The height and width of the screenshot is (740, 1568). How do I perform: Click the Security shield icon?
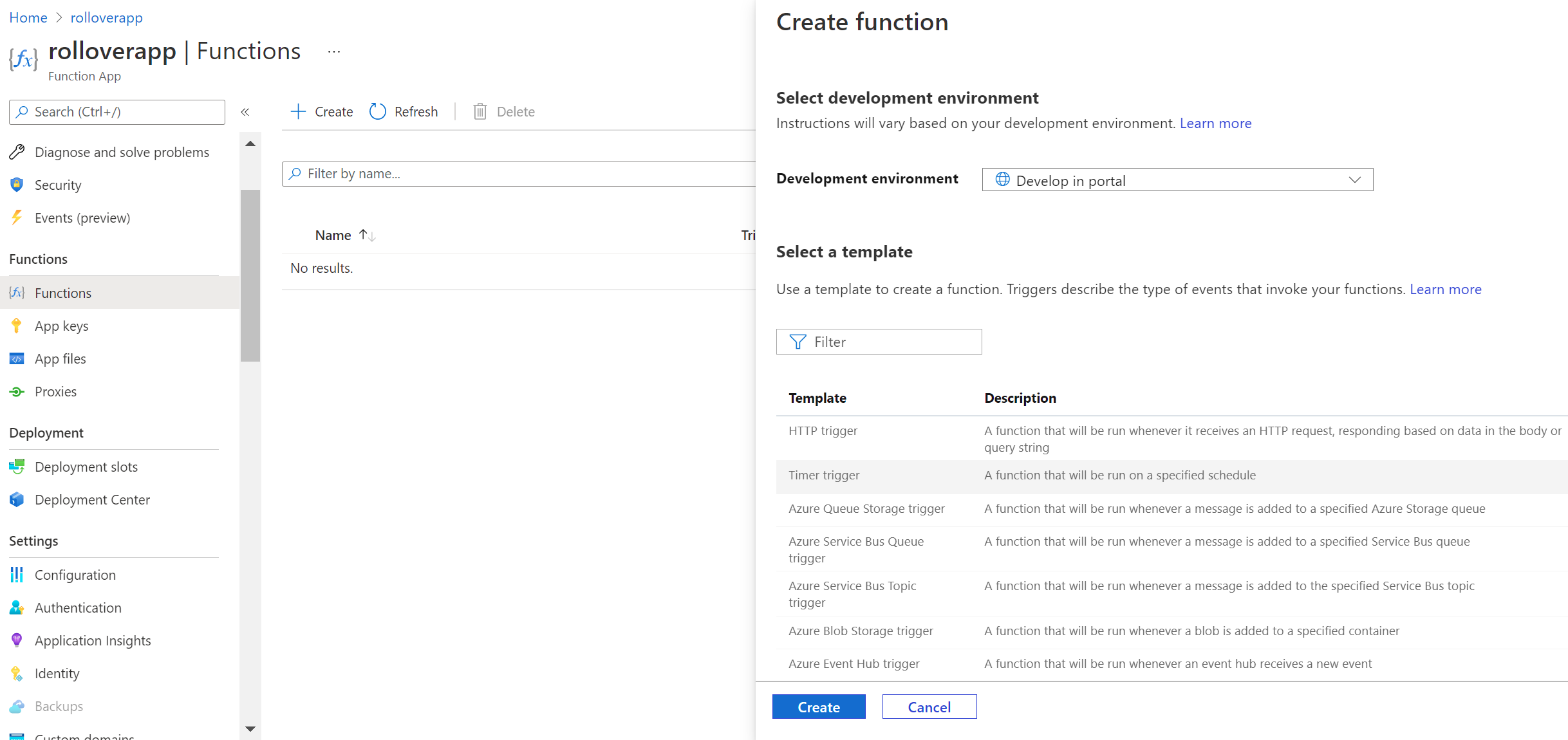17,185
